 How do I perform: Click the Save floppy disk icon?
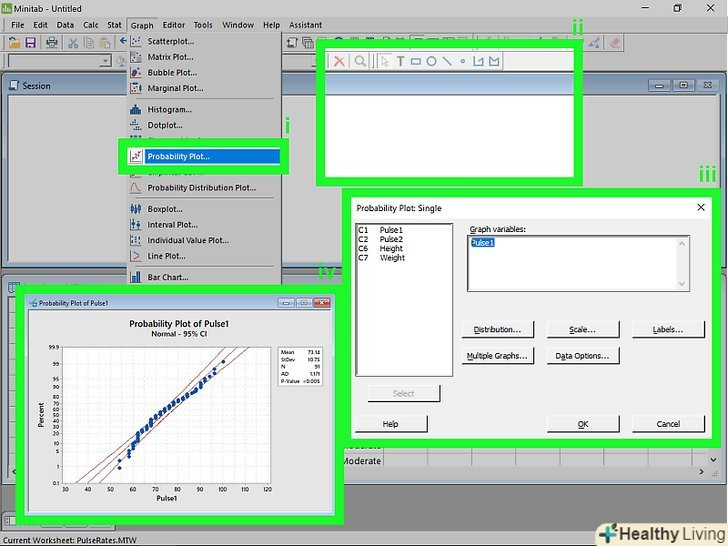[x=31, y=43]
